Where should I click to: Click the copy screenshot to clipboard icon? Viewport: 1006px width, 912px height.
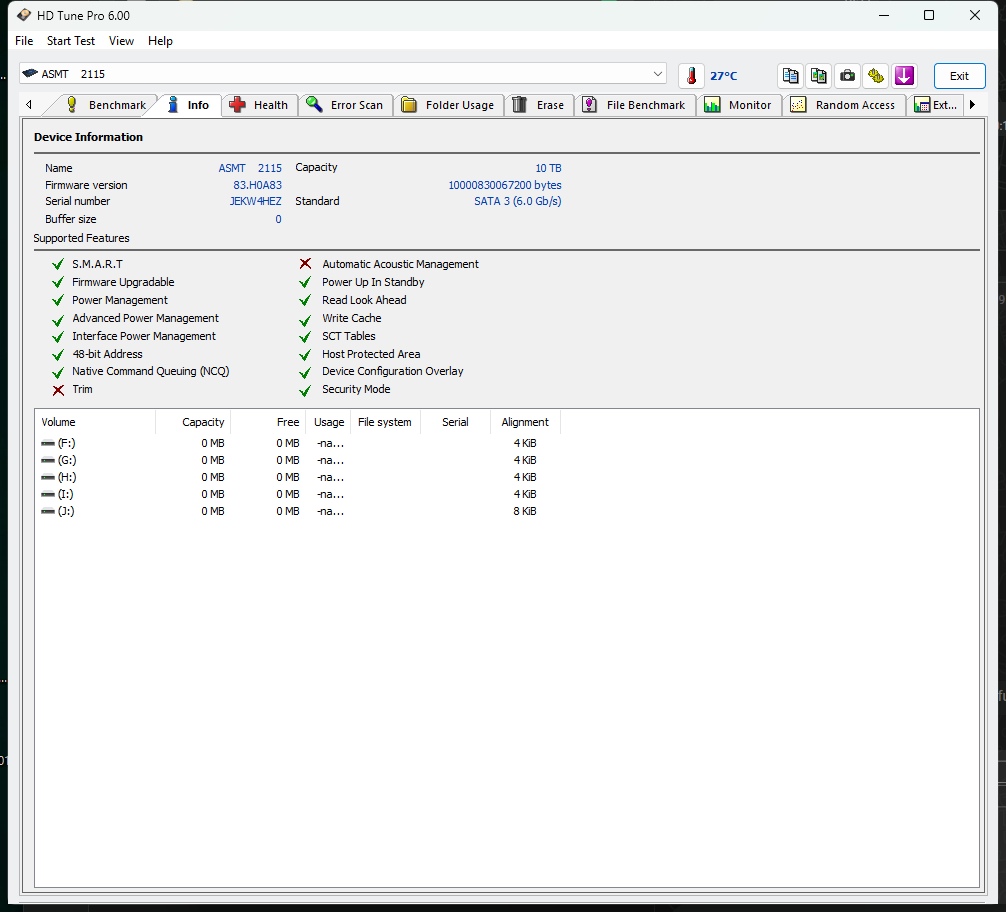tap(819, 76)
